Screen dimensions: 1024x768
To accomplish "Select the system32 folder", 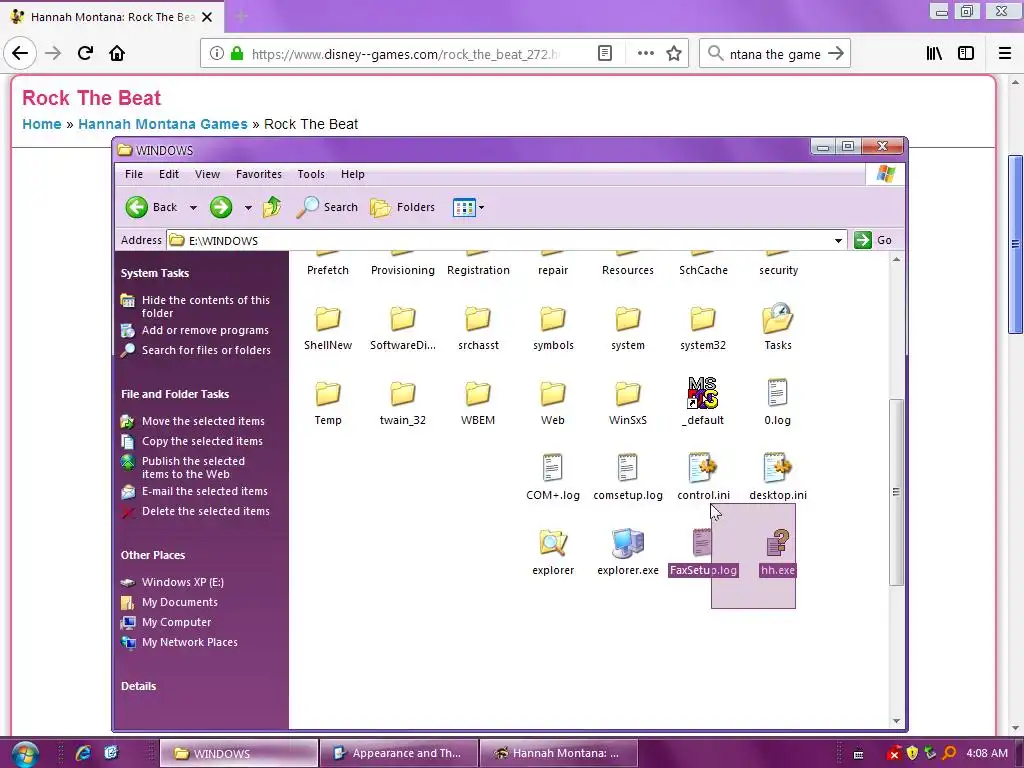I will point(703,328).
